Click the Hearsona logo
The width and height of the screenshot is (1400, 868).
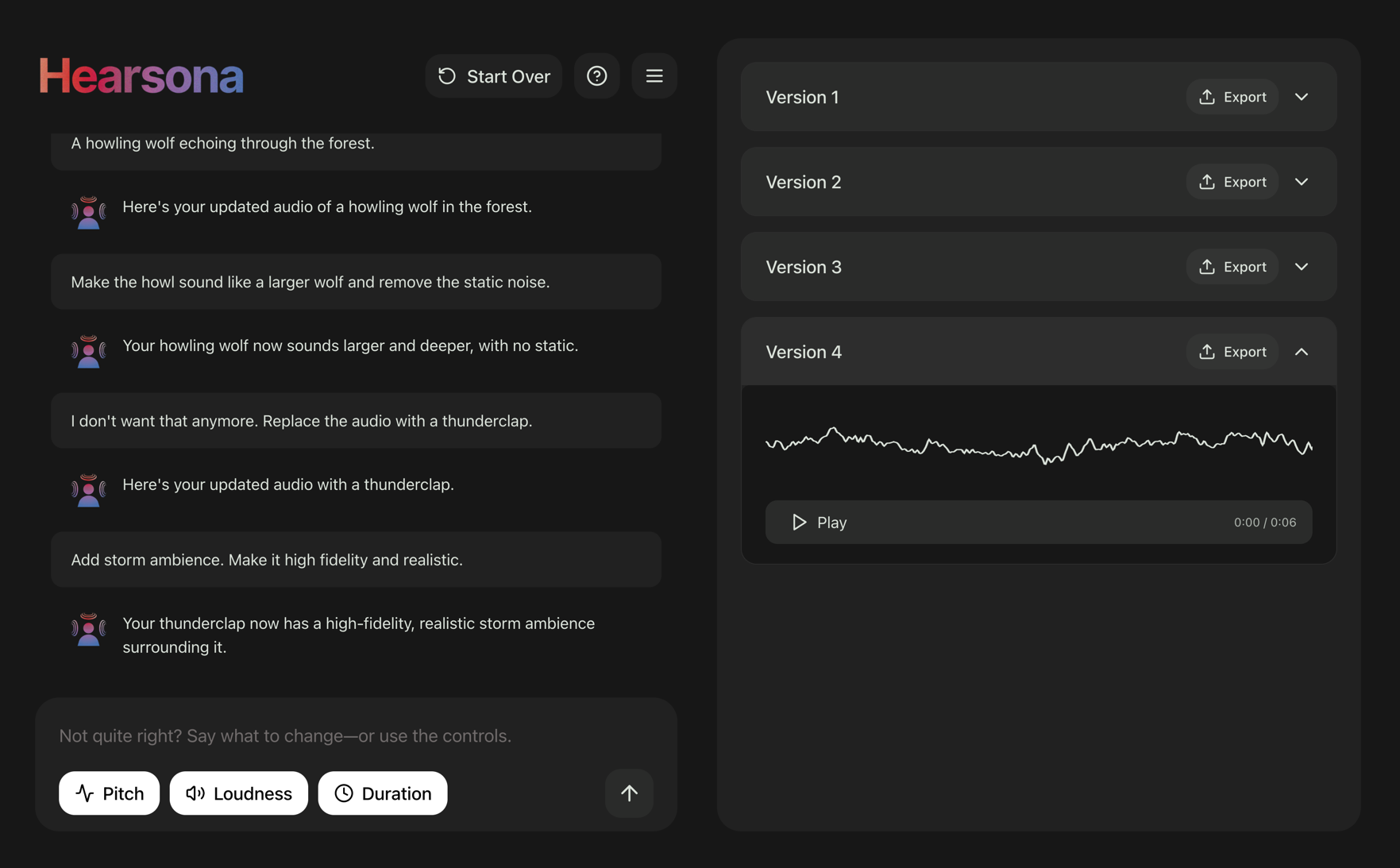[141, 76]
